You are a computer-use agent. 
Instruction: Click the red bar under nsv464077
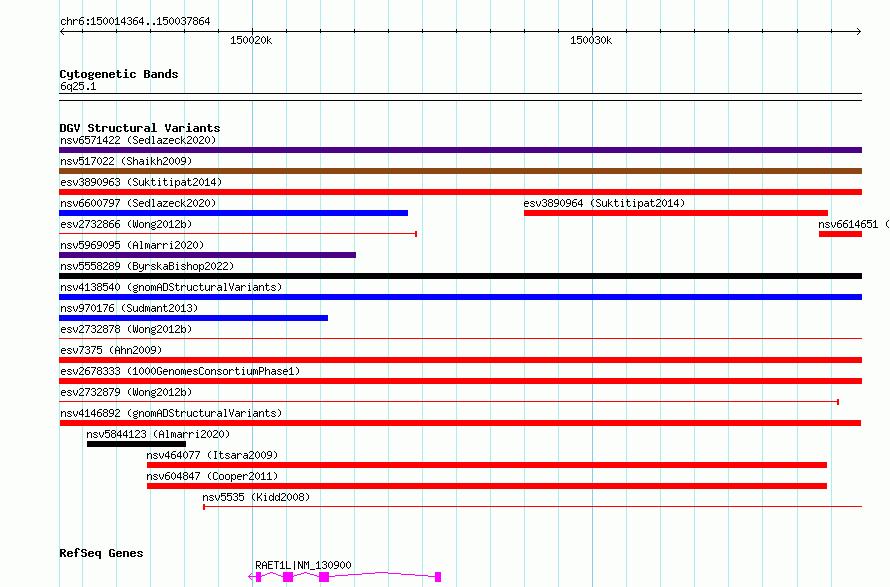[487, 465]
